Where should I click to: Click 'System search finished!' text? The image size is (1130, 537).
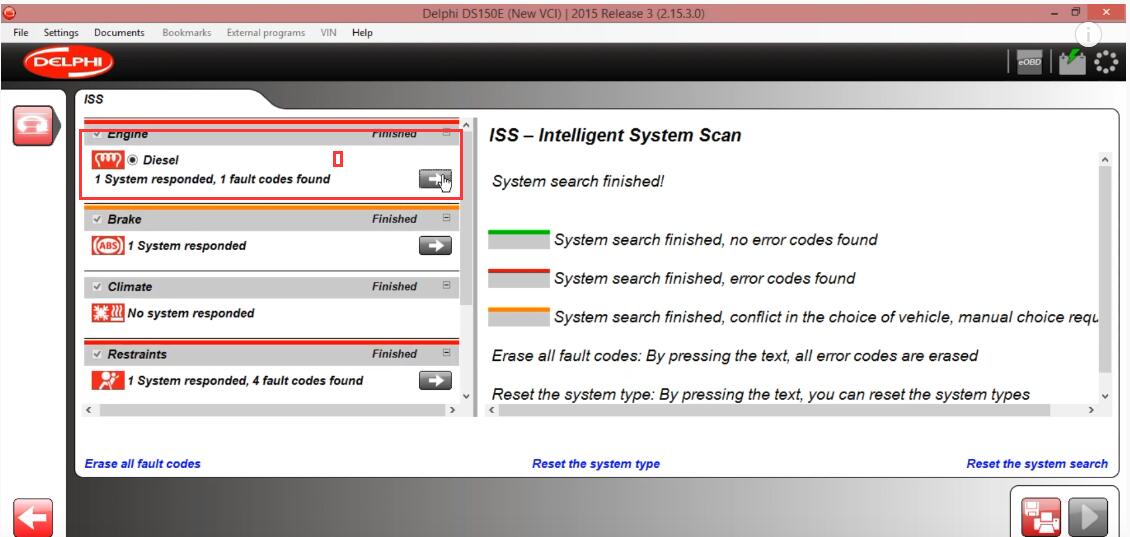[578, 182]
